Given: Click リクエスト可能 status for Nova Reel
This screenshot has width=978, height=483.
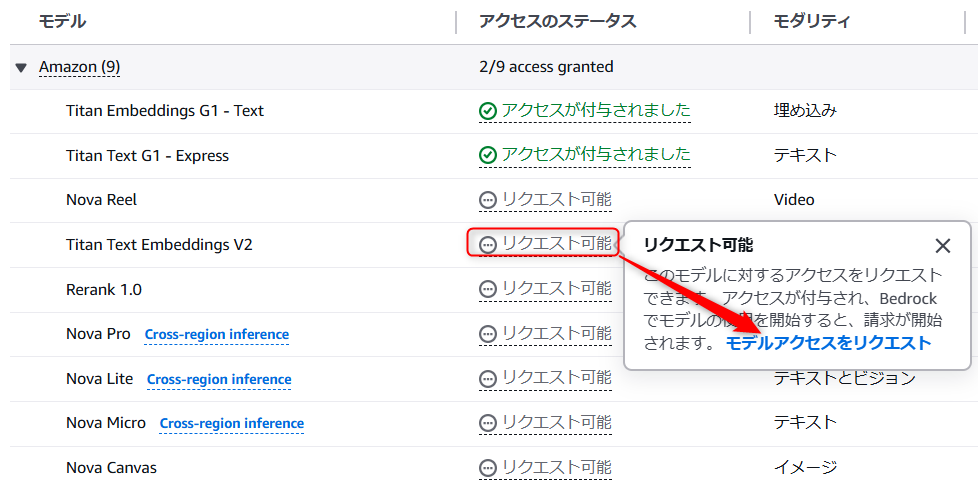Looking at the screenshot, I should click(545, 200).
